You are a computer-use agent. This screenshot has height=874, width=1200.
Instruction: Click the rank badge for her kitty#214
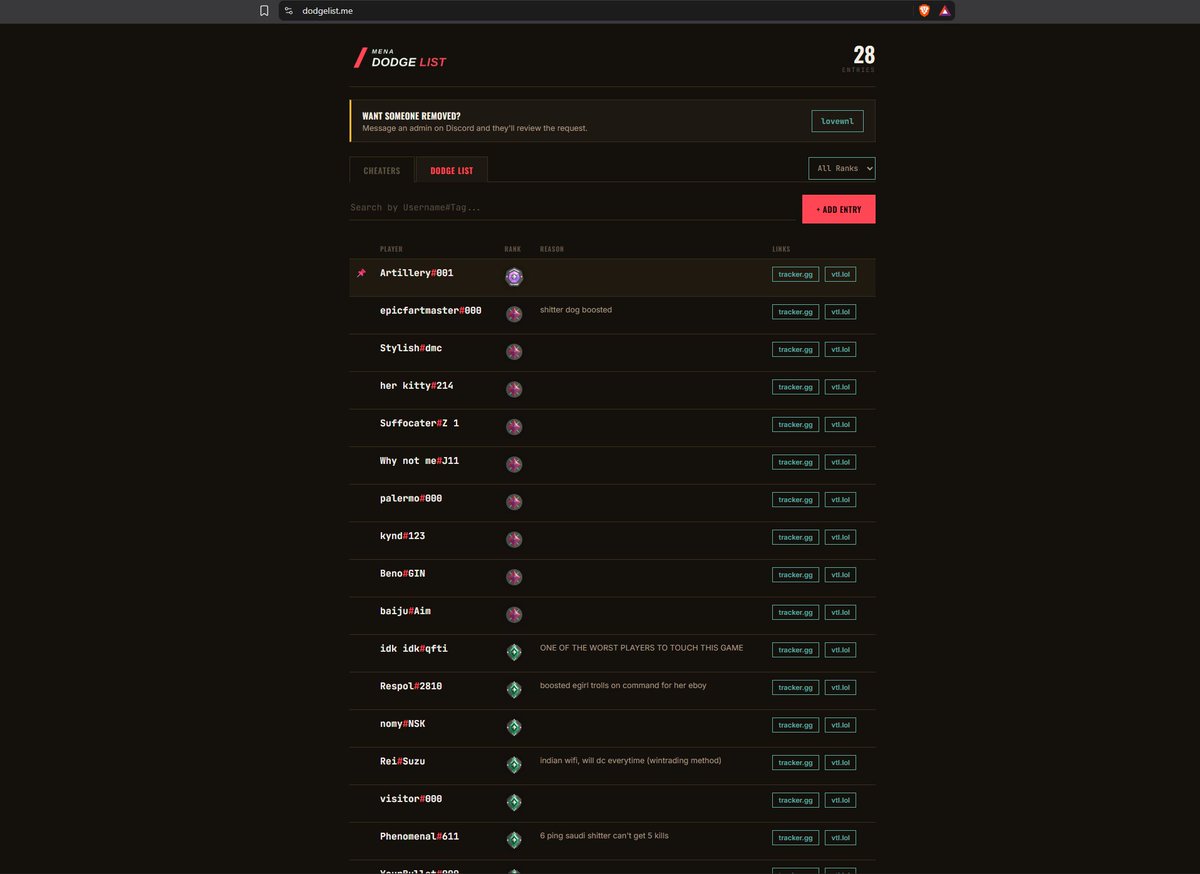point(514,389)
